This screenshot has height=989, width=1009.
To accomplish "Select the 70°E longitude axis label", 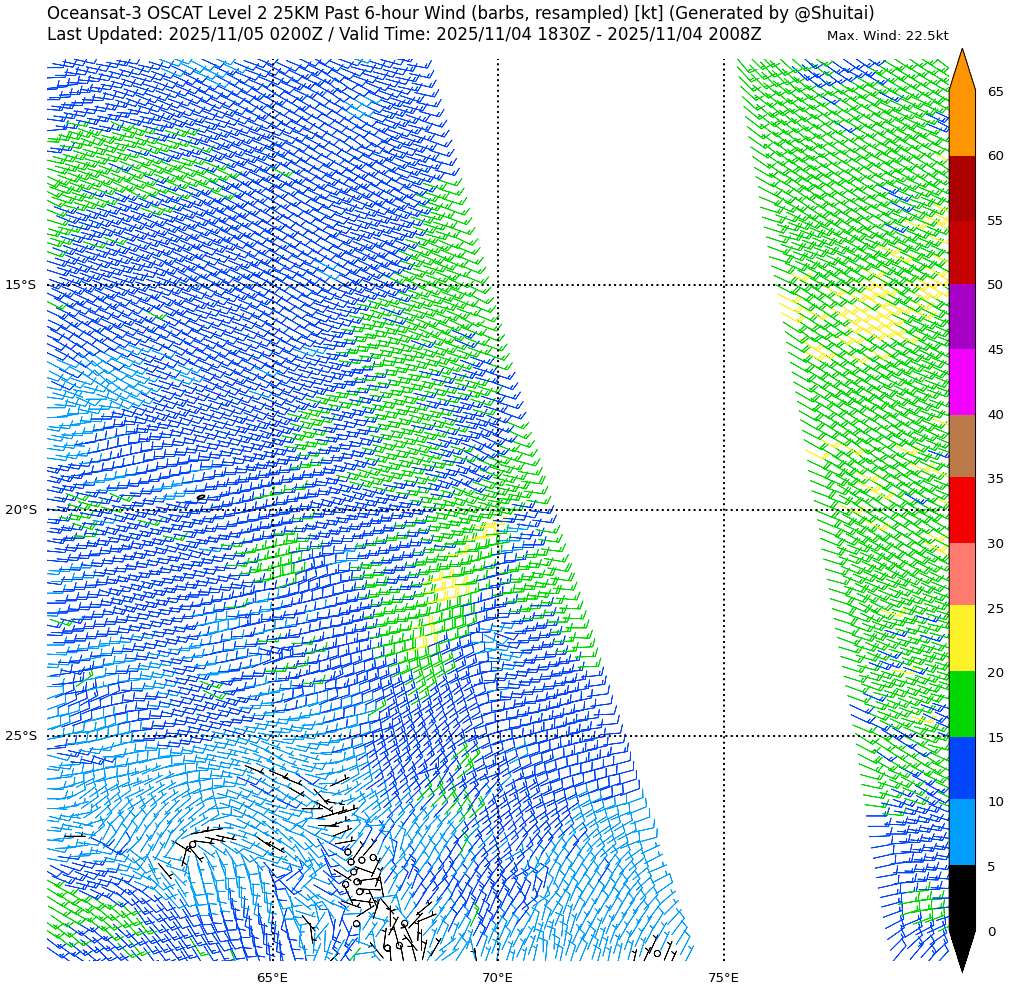I will click(497, 977).
